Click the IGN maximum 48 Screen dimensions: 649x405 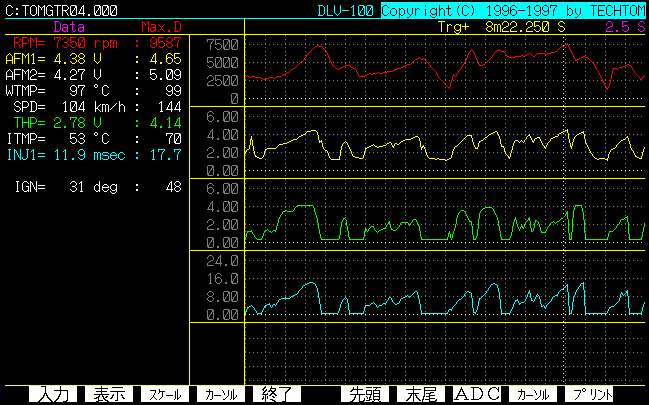[x=173, y=187]
